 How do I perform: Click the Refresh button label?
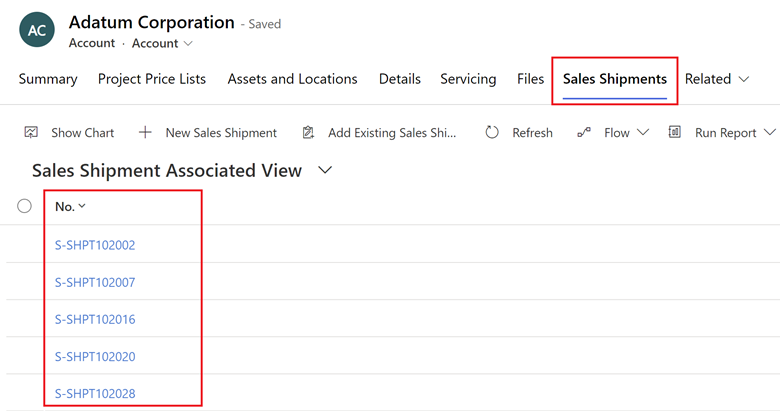coord(532,133)
